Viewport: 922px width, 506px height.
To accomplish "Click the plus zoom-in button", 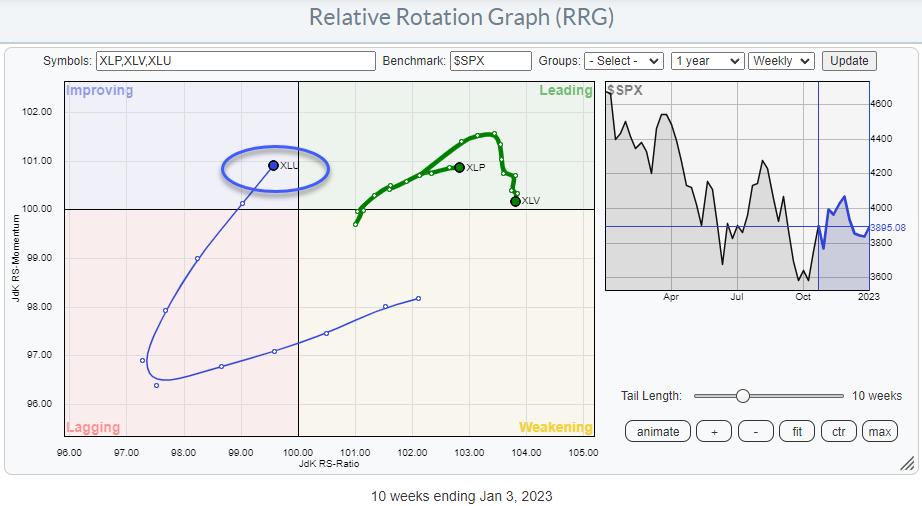I will click(x=713, y=432).
